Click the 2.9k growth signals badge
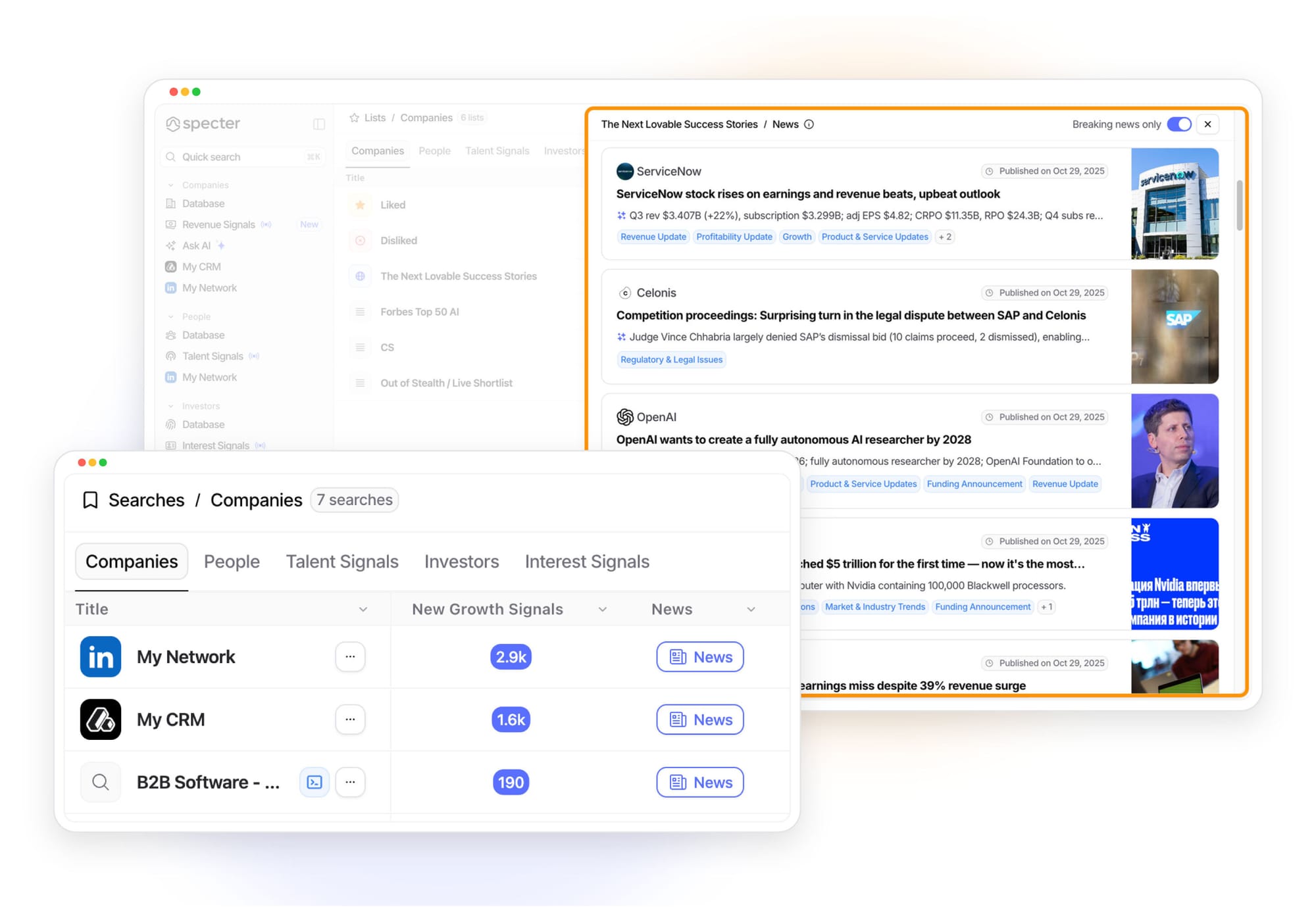The width and height of the screenshot is (1316, 907). pyautogui.click(x=511, y=656)
